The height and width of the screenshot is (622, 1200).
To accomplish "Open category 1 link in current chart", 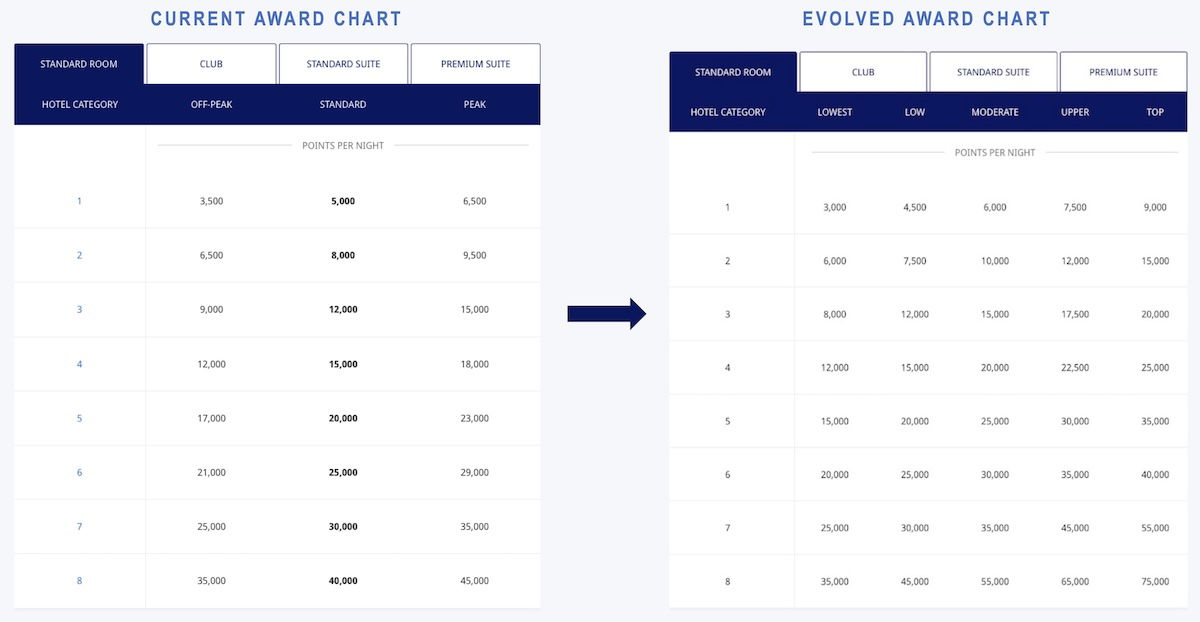I will (x=80, y=201).
